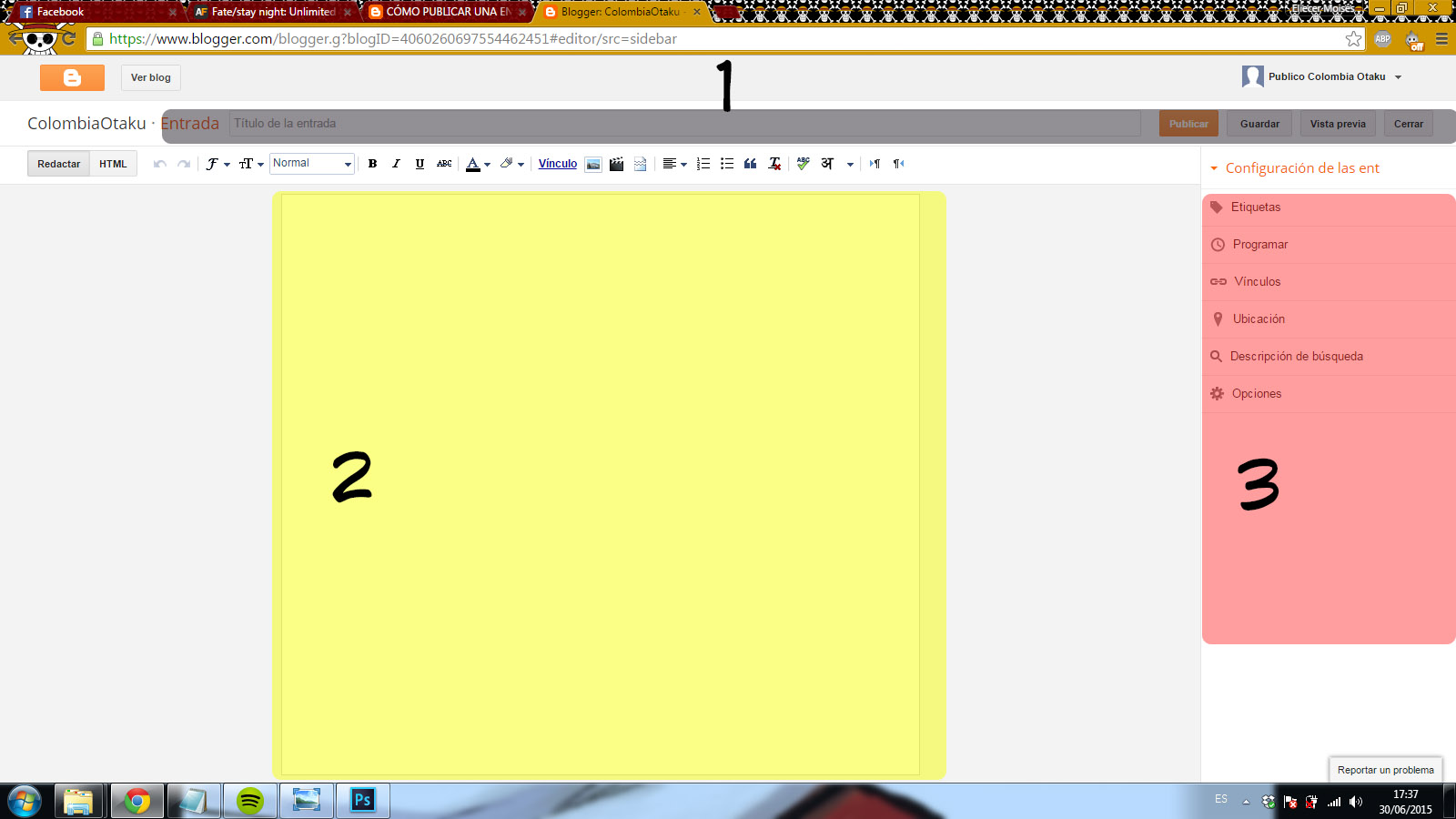Open the Publico Colombia Otaku account menu
Viewport: 1456px width, 819px height.
[x=1321, y=77]
